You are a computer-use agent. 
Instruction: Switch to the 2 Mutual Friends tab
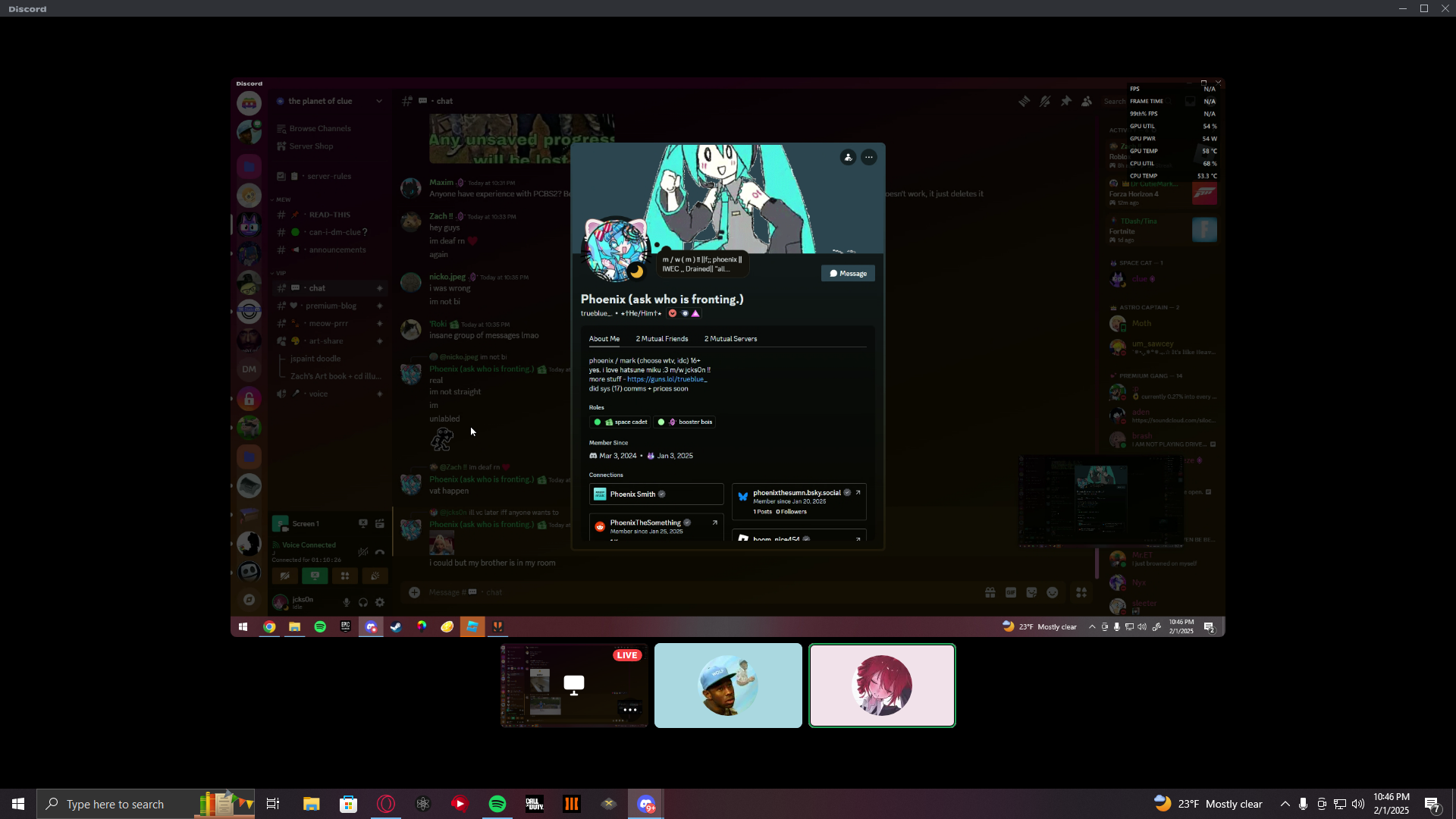pyautogui.click(x=661, y=339)
